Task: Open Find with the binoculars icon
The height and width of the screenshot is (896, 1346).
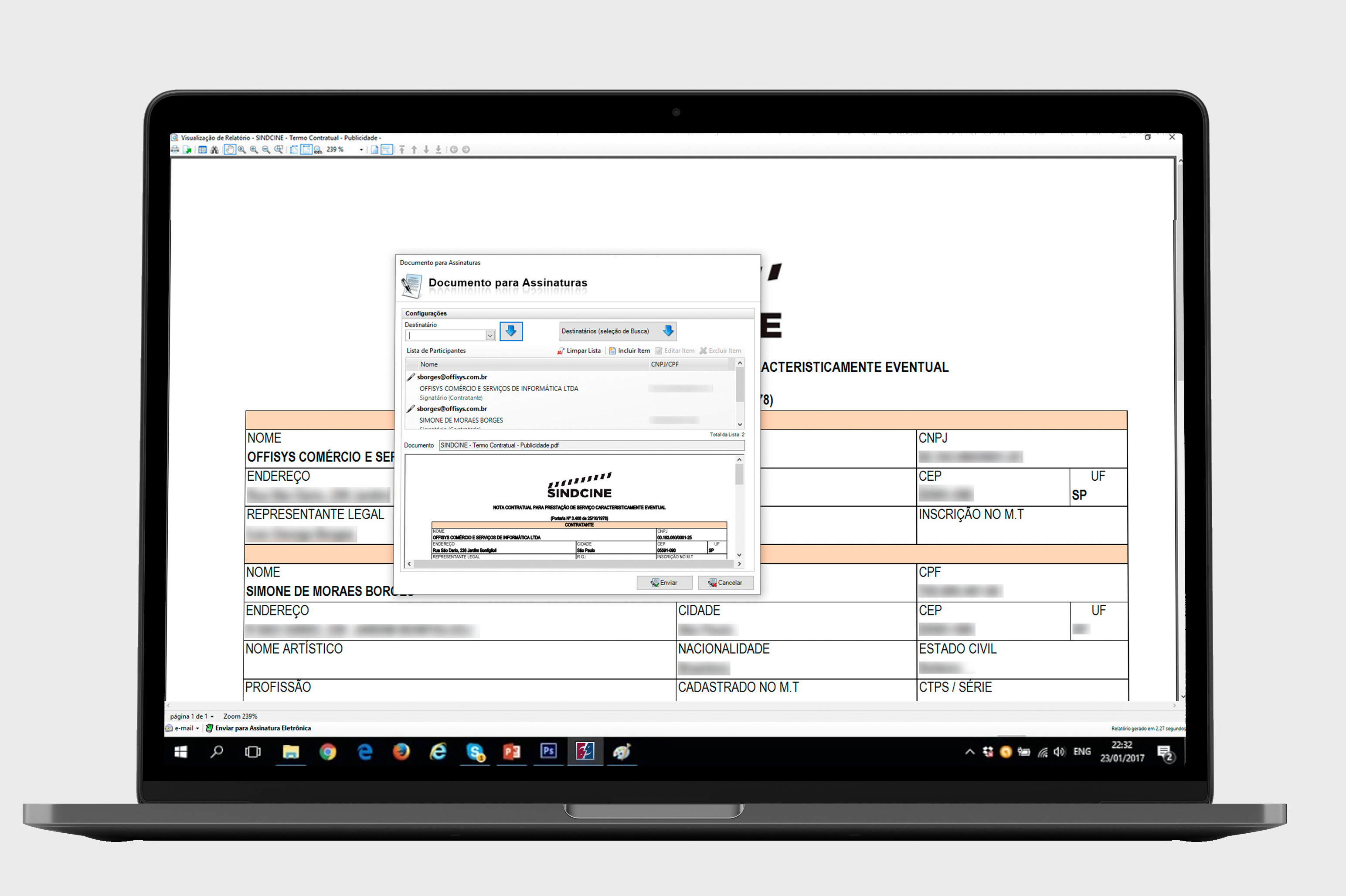Action: [x=214, y=150]
